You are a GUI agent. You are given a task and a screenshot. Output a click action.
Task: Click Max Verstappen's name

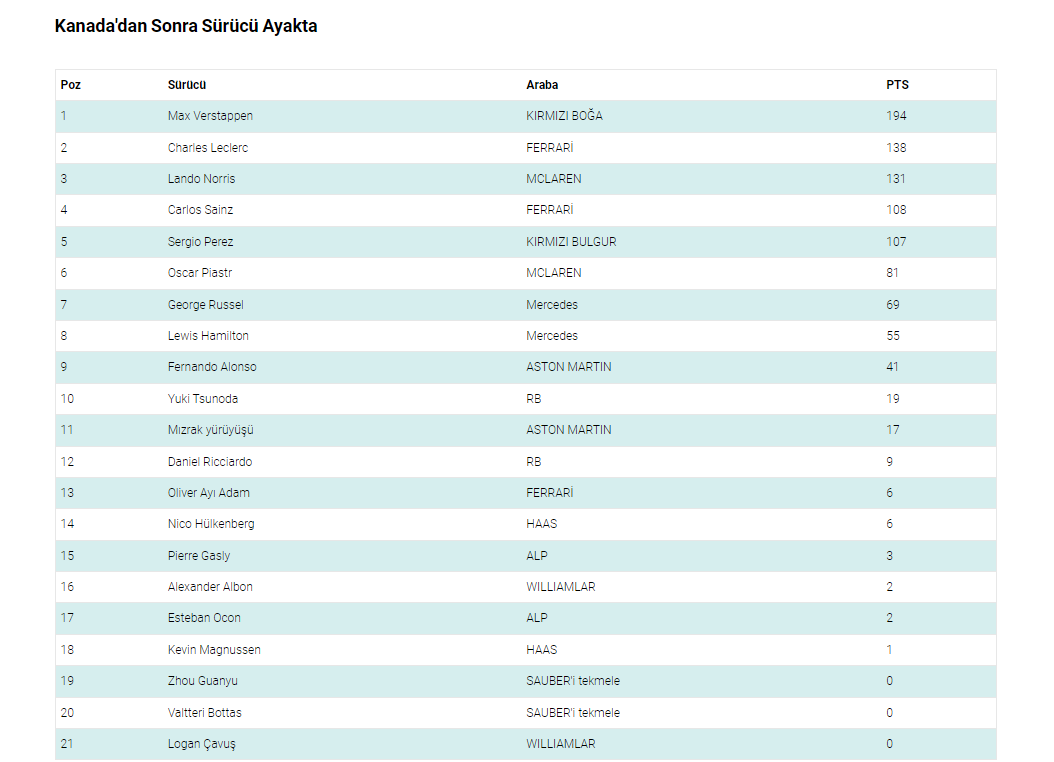click(x=210, y=116)
